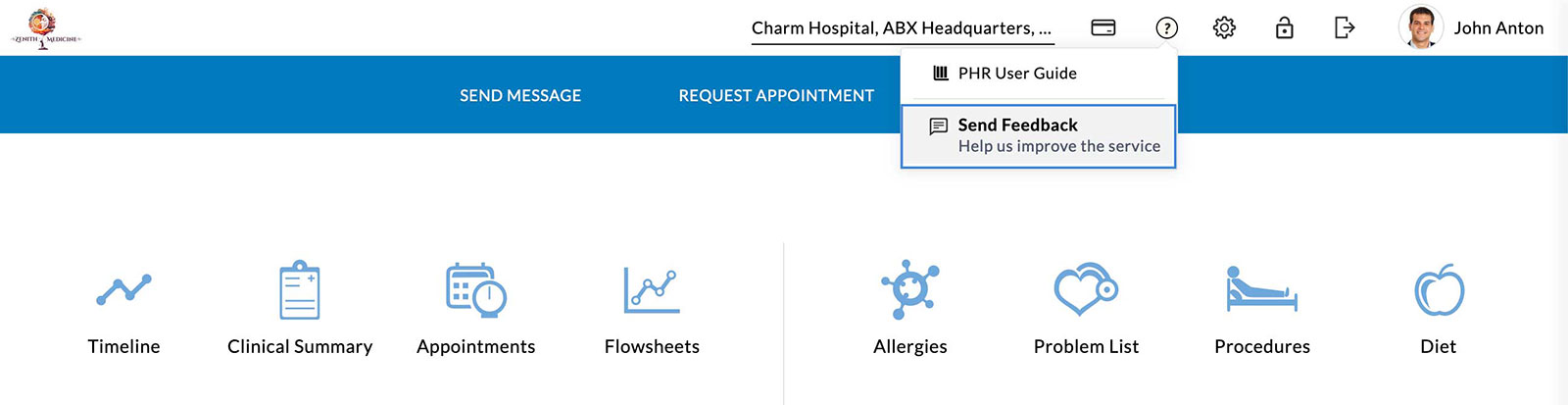Open the Appointments calendar icon
The height and width of the screenshot is (405, 1568).
point(476,289)
